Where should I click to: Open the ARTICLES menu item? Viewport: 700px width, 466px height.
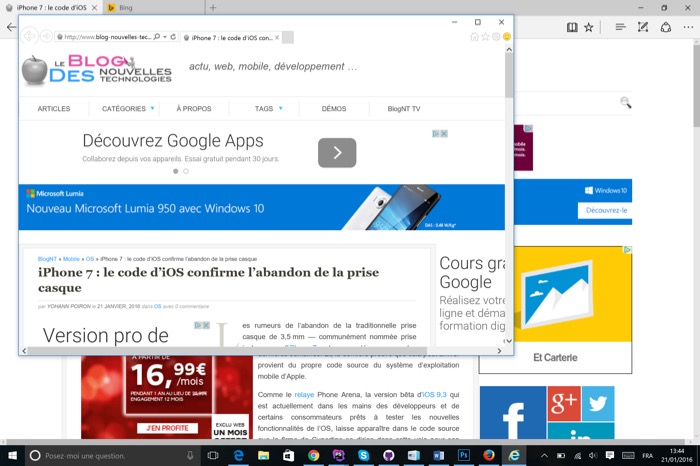[54, 108]
